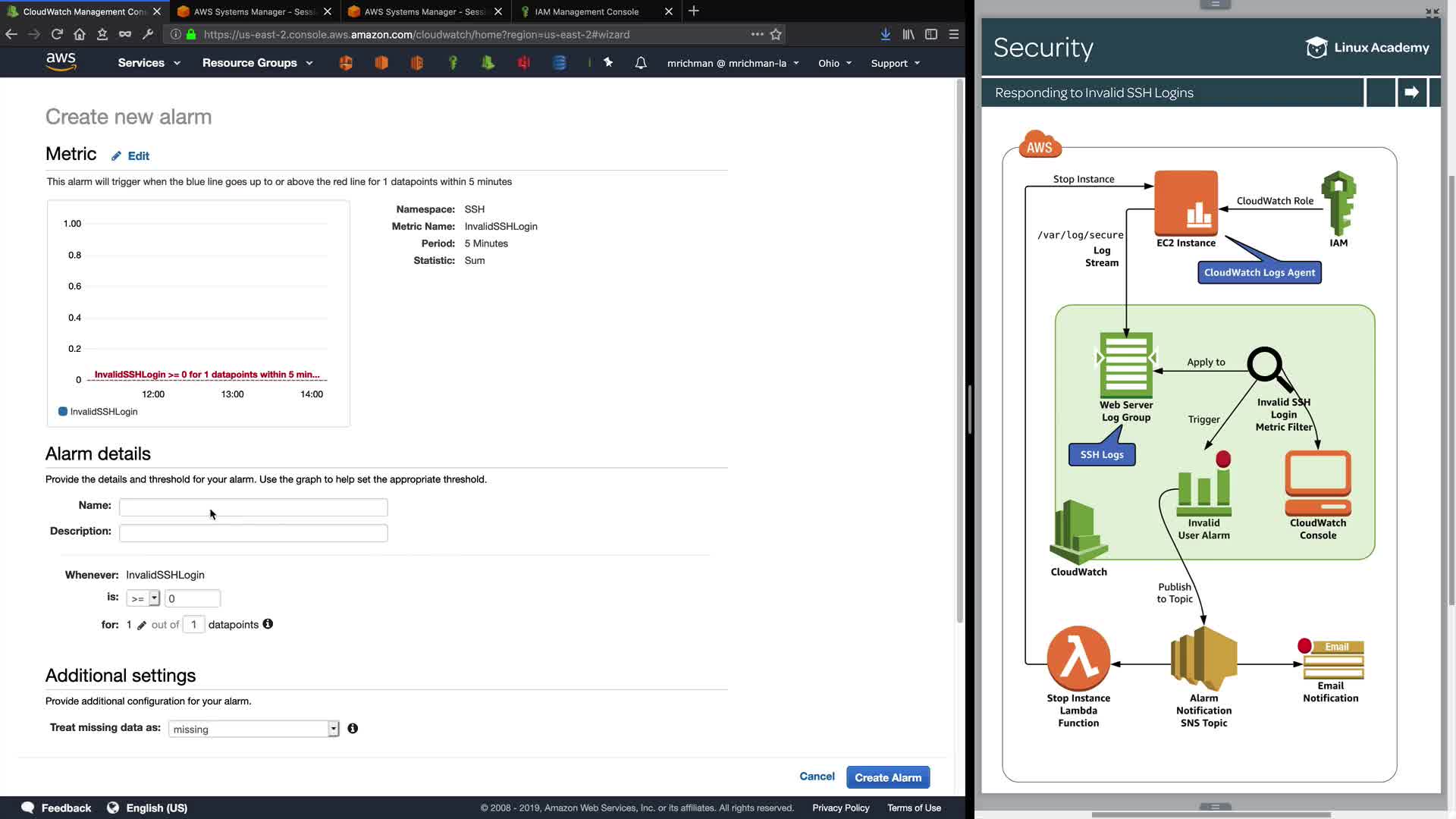Click info icon next to datapoints
1456x819 pixels.
pyautogui.click(x=268, y=624)
